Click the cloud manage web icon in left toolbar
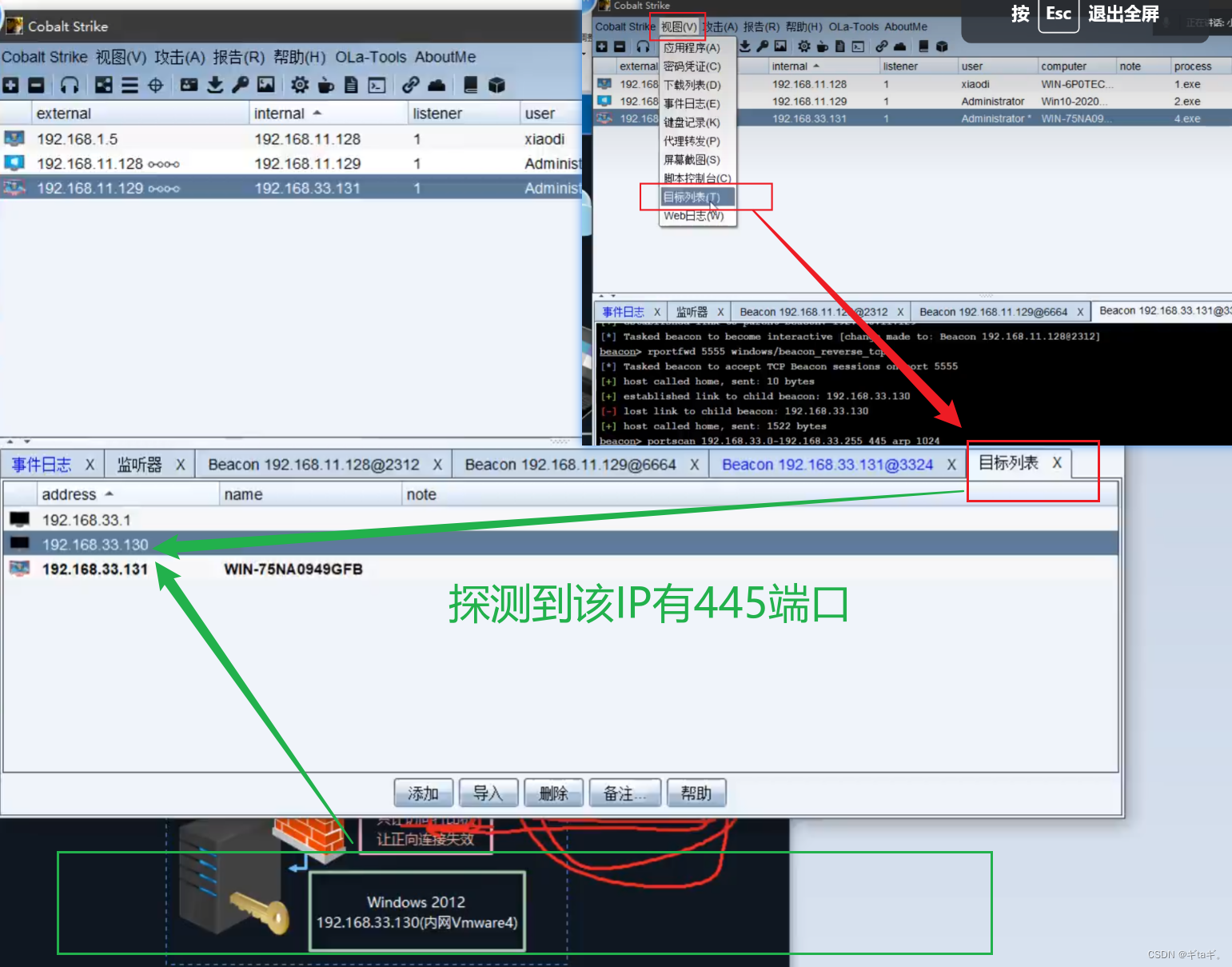The image size is (1232, 967). (x=437, y=85)
